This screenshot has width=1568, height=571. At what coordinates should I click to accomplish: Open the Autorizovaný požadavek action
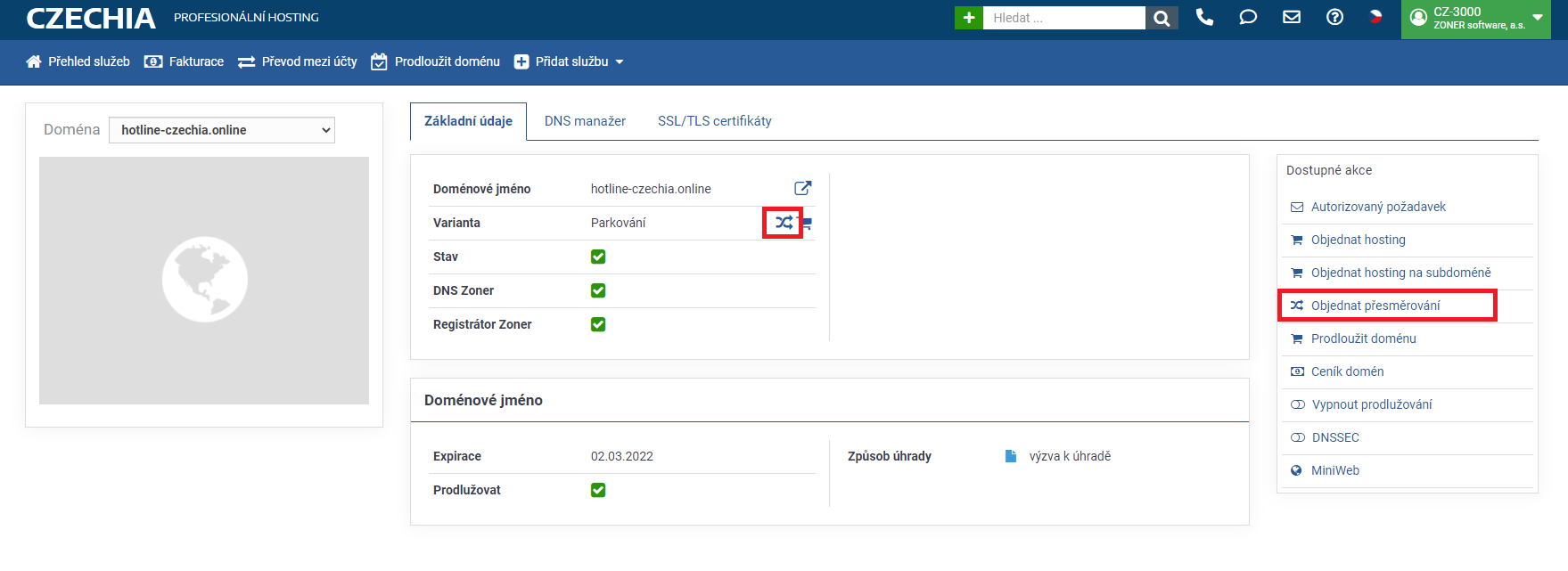[1378, 207]
